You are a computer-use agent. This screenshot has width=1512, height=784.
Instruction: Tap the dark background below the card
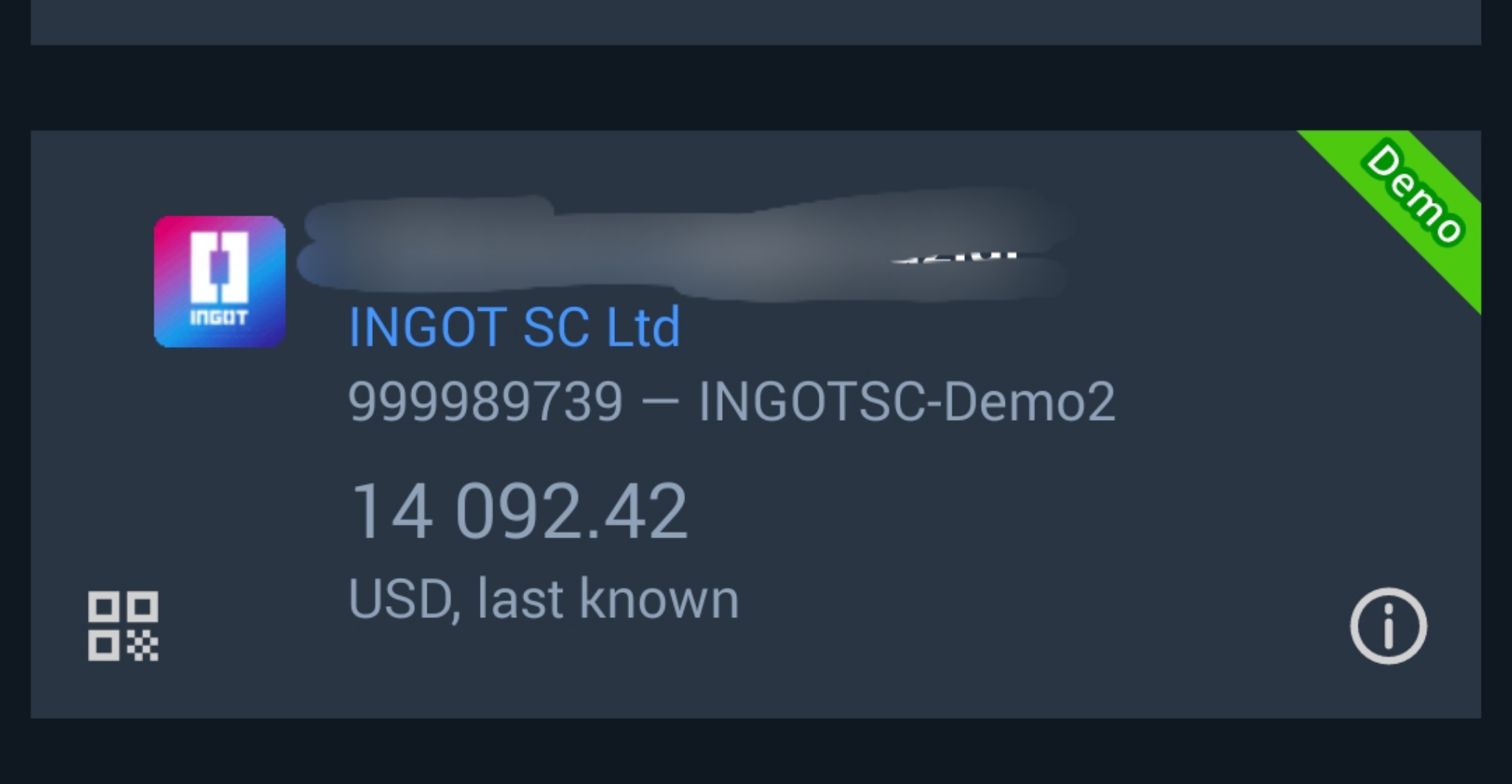[756, 752]
